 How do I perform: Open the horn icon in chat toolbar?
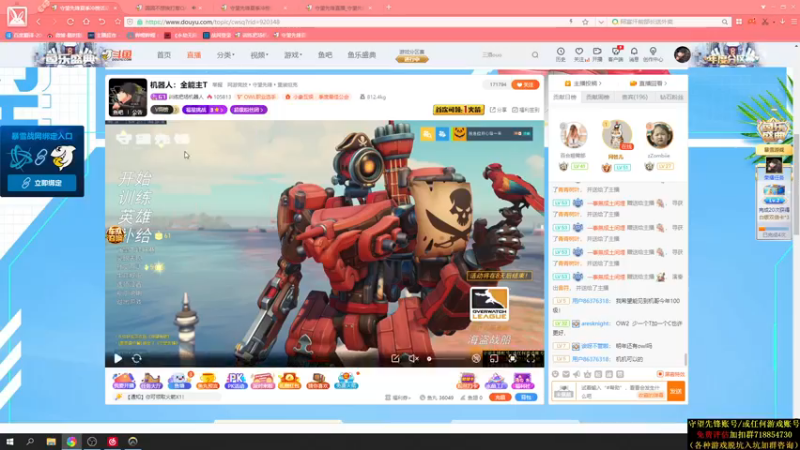coord(577,374)
